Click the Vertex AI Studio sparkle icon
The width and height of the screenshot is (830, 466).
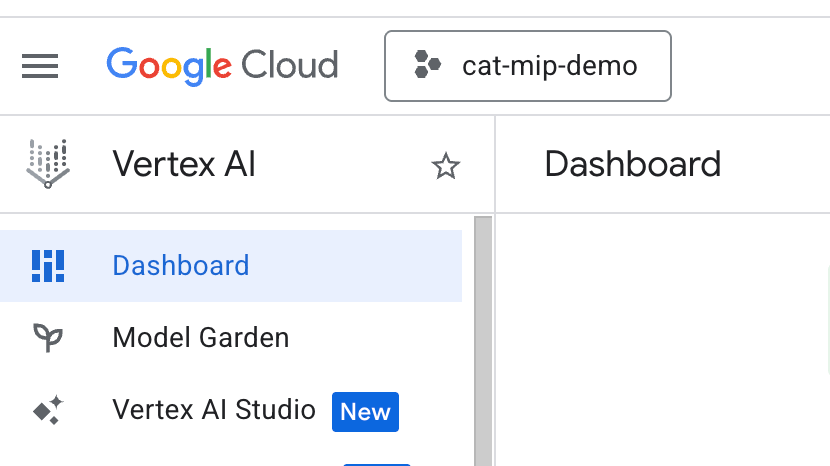click(47, 410)
